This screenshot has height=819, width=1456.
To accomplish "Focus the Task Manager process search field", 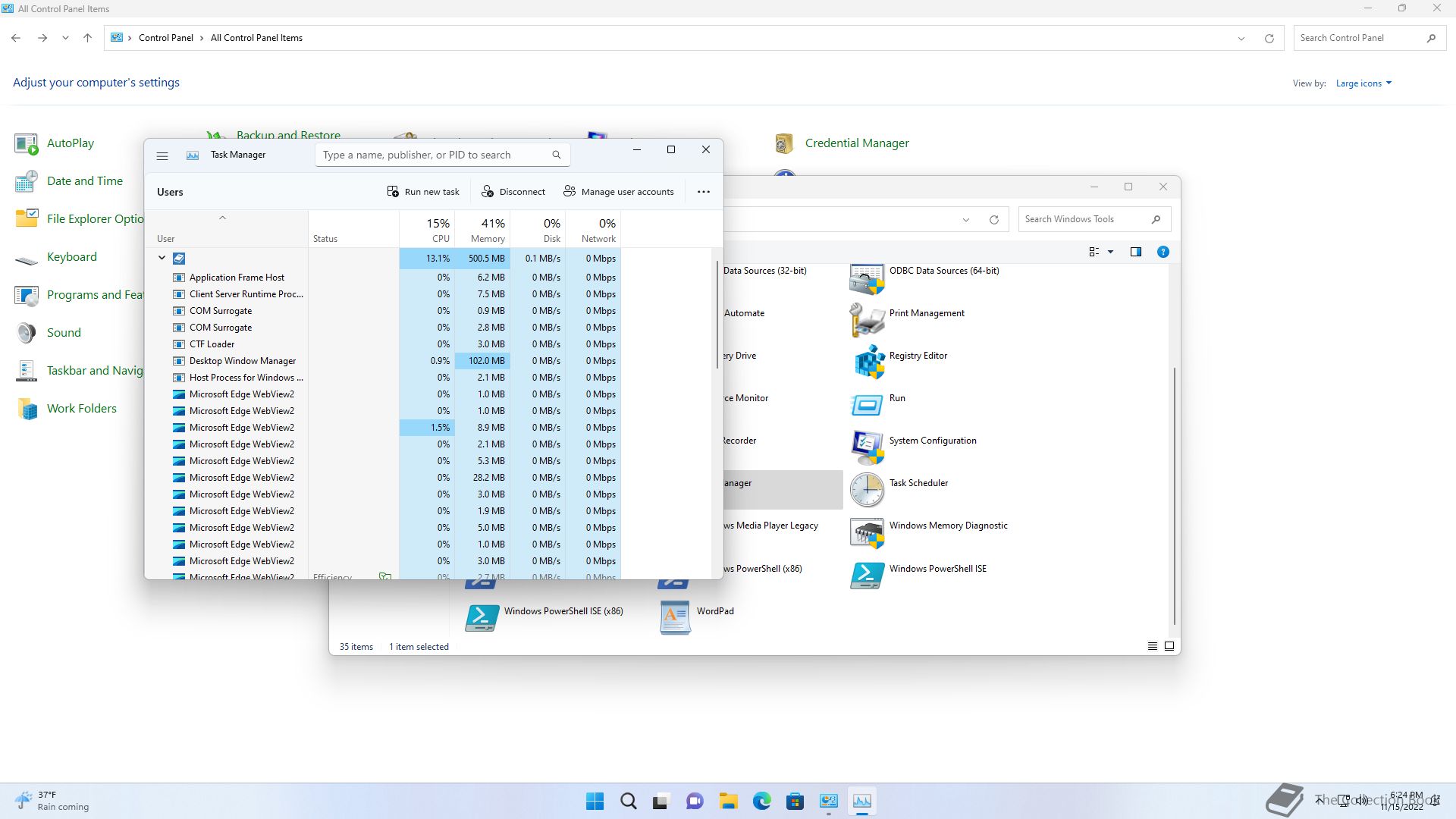I will click(x=442, y=155).
